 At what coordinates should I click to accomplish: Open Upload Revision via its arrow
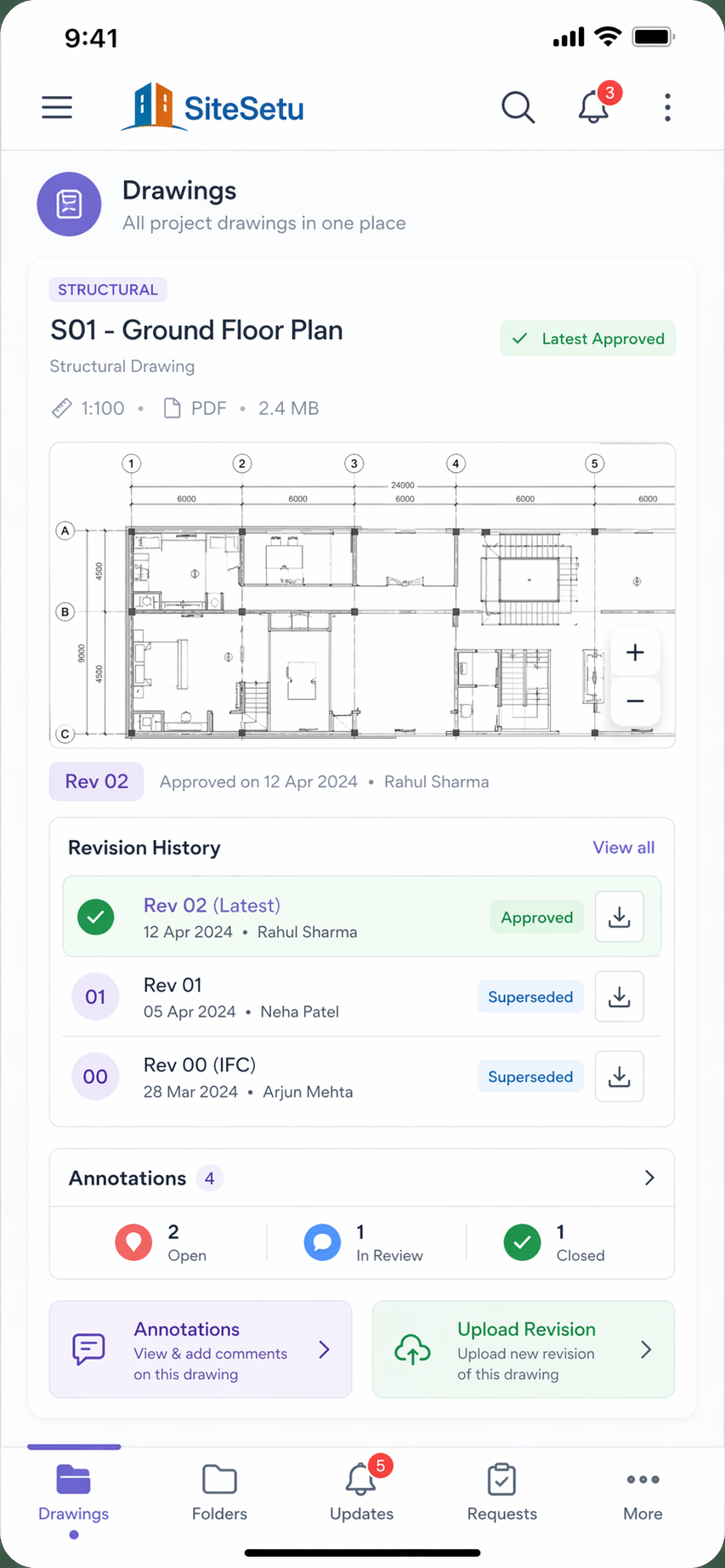tap(646, 1349)
